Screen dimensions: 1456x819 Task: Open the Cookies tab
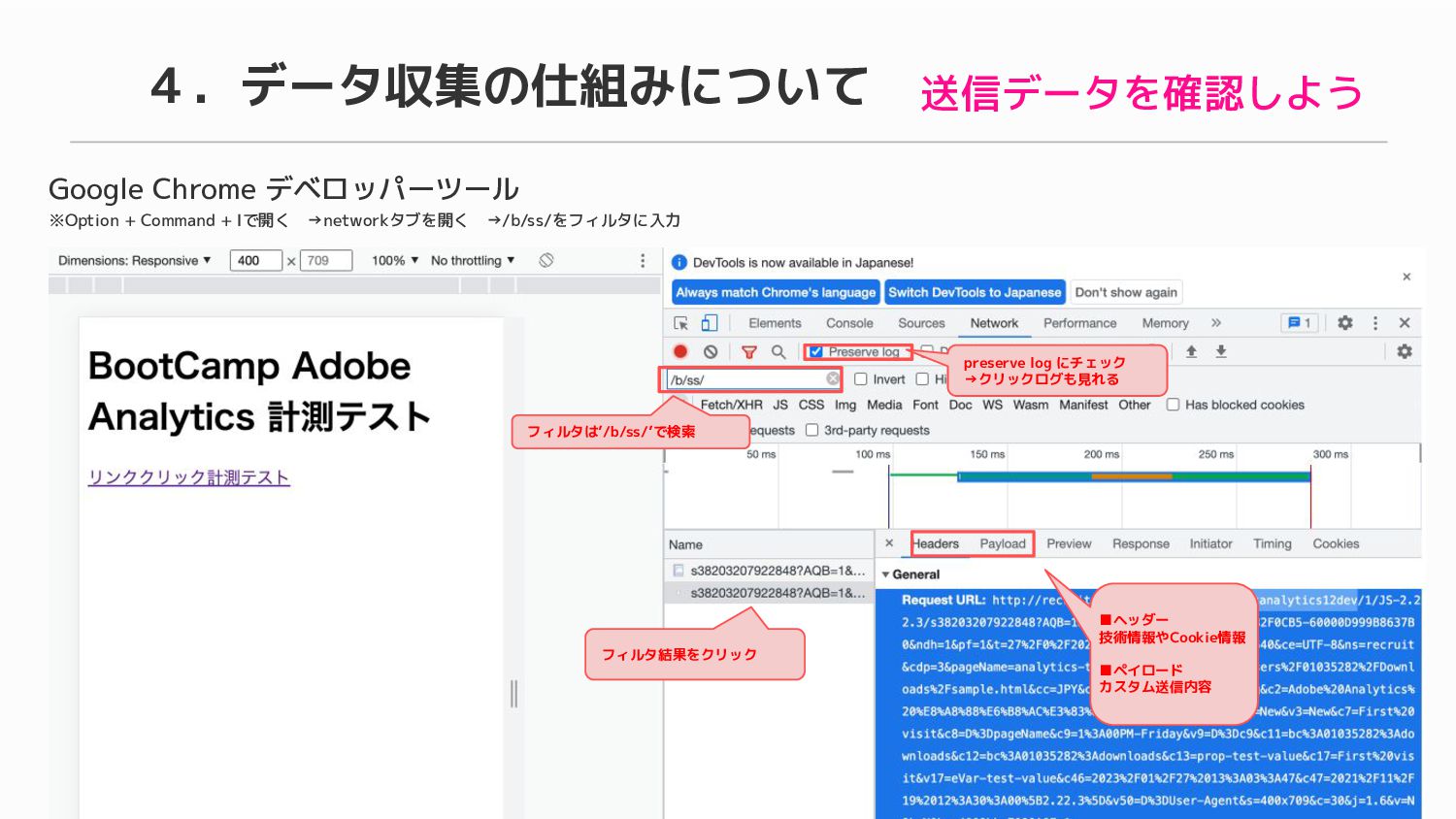click(x=1336, y=543)
